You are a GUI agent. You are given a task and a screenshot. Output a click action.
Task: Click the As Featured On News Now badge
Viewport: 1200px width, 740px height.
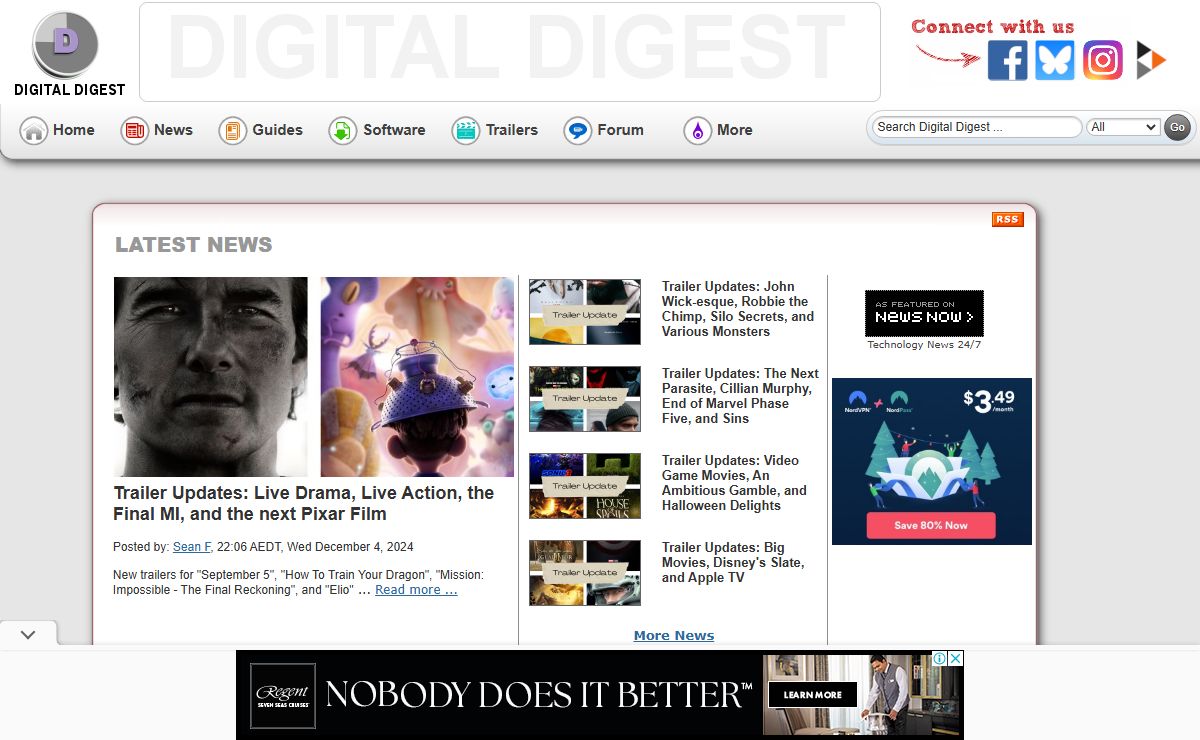924,313
